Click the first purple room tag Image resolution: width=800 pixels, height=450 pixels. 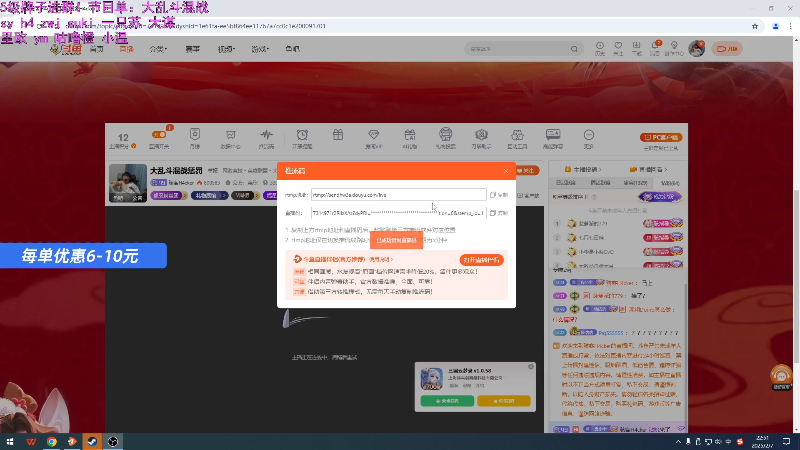(168, 195)
